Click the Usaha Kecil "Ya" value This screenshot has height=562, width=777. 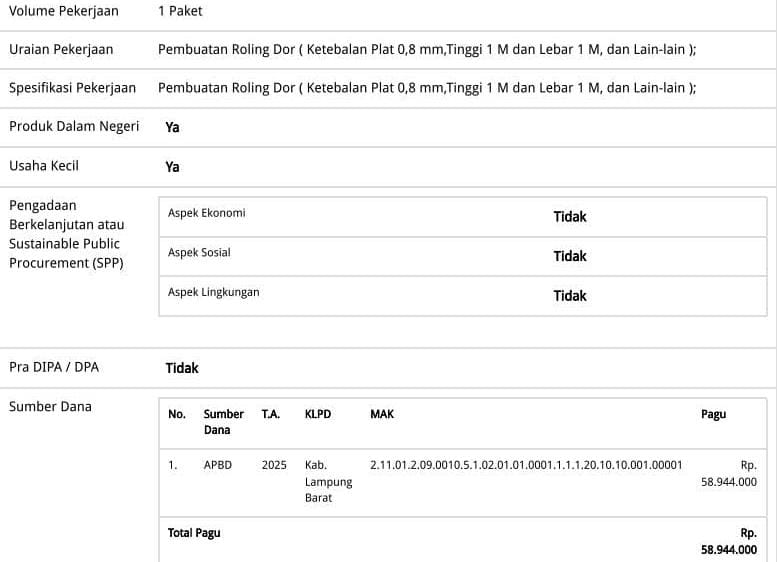(172, 167)
